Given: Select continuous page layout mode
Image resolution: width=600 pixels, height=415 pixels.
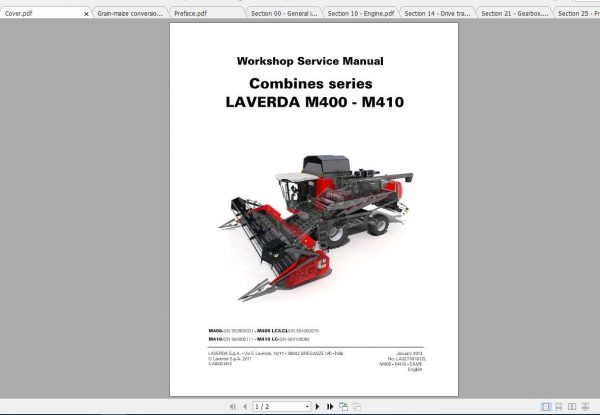Looking at the screenshot, I should tap(559, 407).
